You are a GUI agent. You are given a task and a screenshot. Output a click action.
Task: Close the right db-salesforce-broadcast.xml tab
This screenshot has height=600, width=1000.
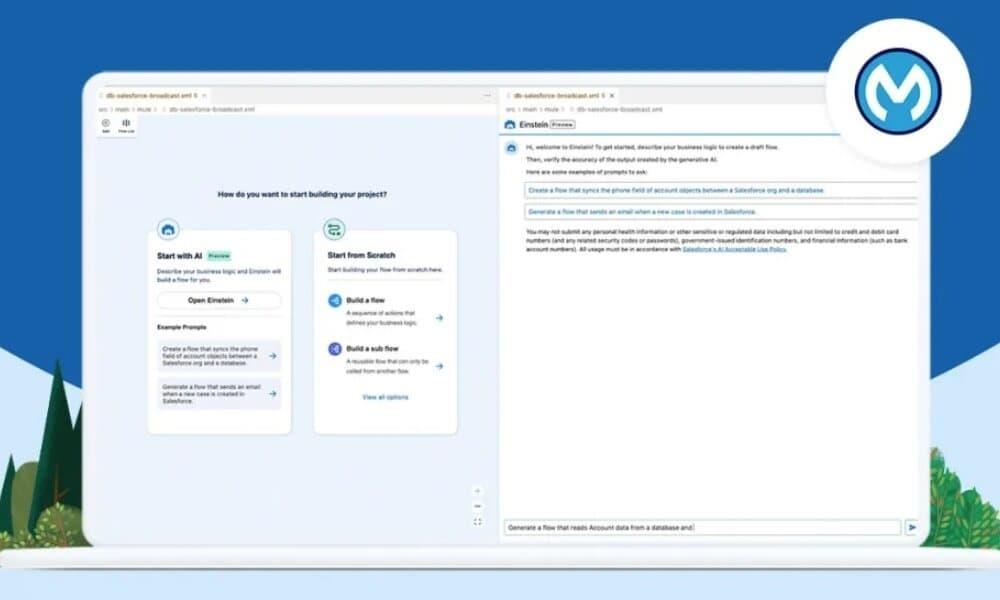[612, 96]
